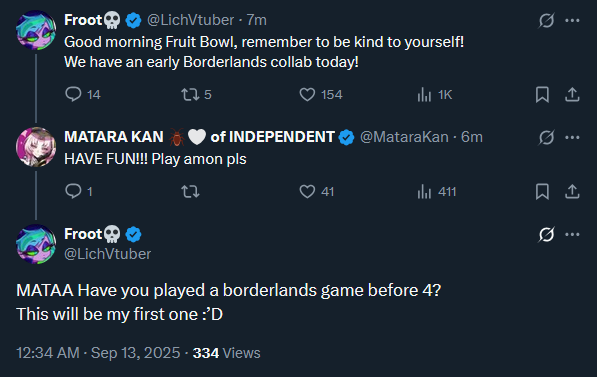Bookmark Froot's Good morning tweet

click(542, 94)
